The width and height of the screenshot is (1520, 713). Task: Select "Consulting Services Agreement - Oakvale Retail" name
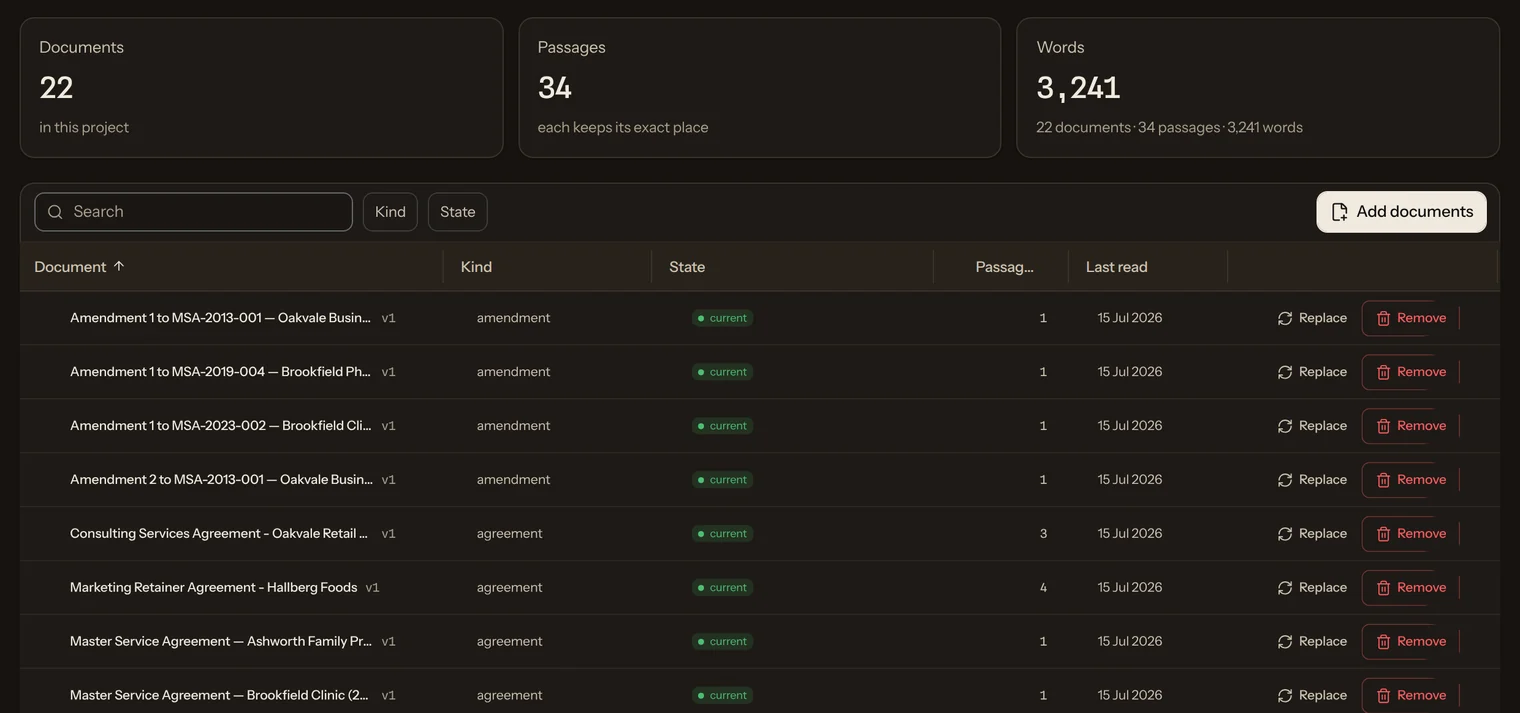pos(221,534)
